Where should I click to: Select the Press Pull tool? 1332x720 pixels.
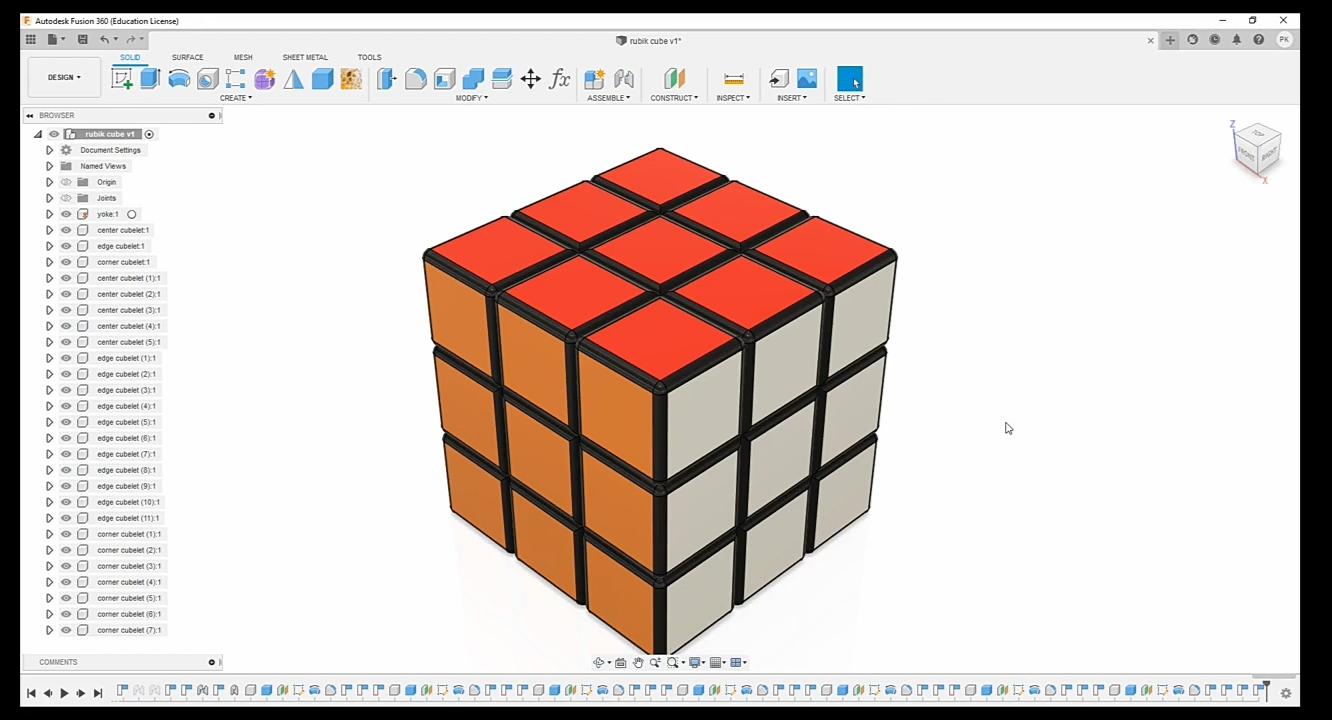click(387, 79)
